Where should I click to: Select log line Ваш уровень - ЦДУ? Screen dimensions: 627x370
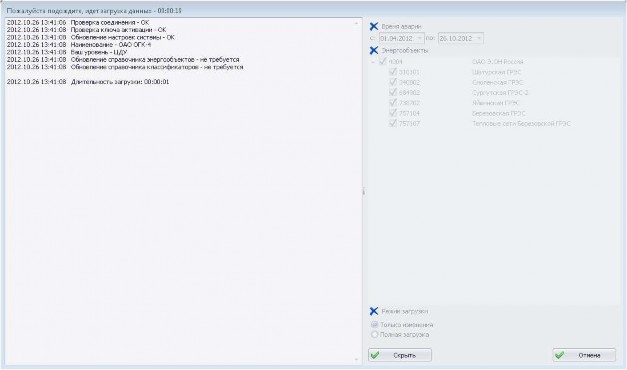(67, 52)
